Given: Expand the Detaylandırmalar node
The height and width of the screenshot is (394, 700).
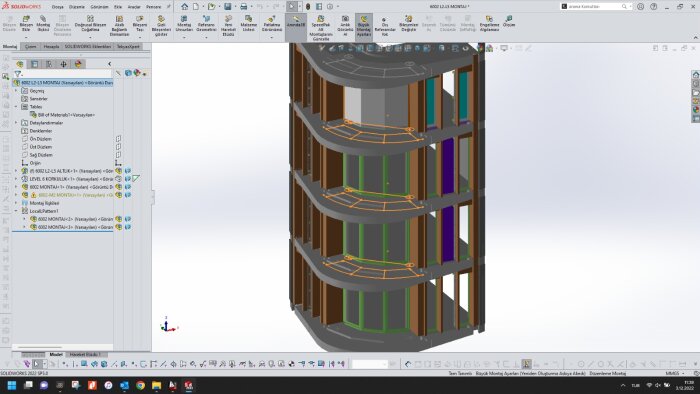Looking at the screenshot, I should coord(17,123).
